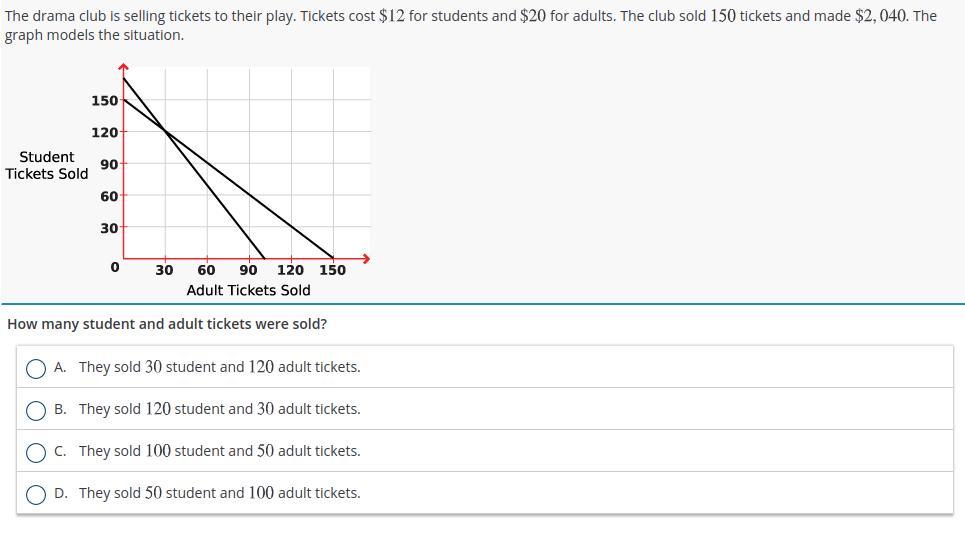This screenshot has width=965, height=542.
Task: Select radio button for option A
Action: pyautogui.click(x=36, y=369)
